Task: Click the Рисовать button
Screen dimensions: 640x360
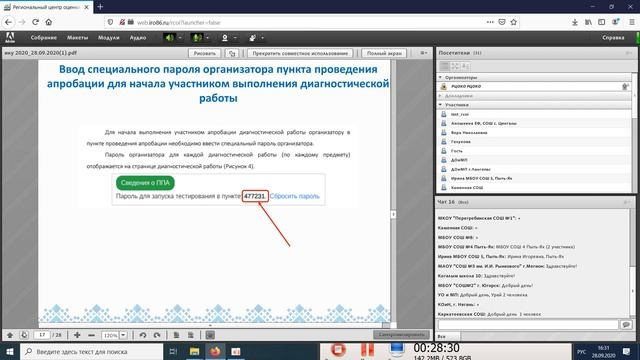Action: pos(204,53)
